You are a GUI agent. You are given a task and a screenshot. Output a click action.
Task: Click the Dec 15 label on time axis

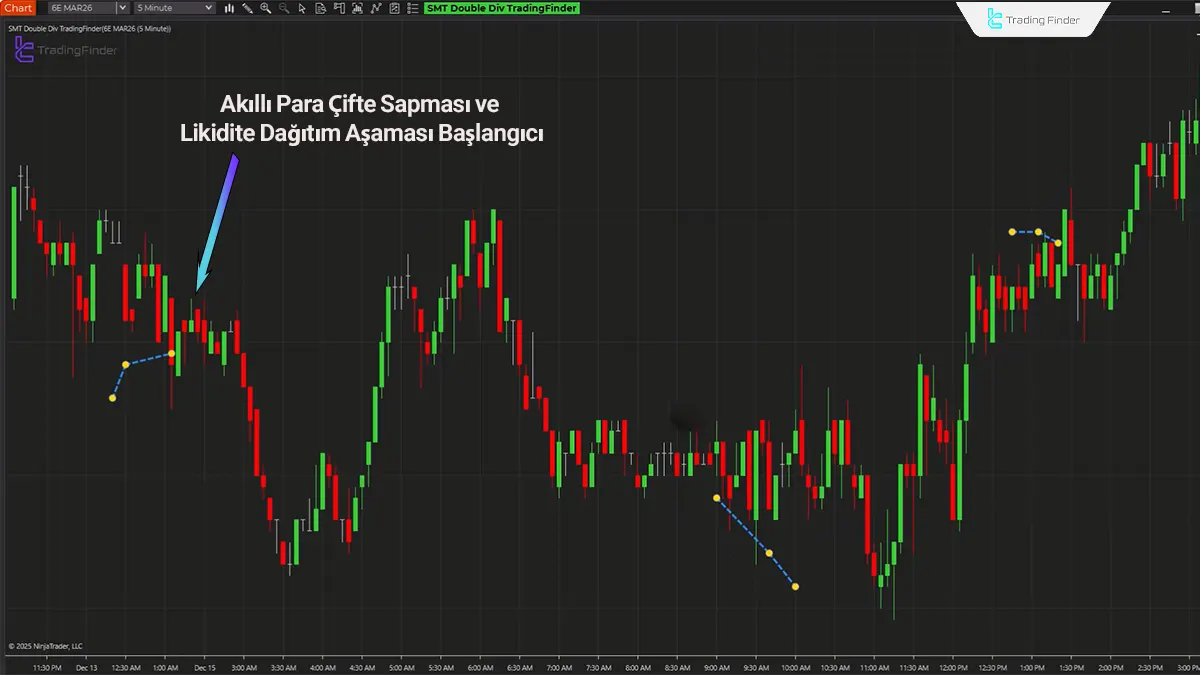click(203, 666)
